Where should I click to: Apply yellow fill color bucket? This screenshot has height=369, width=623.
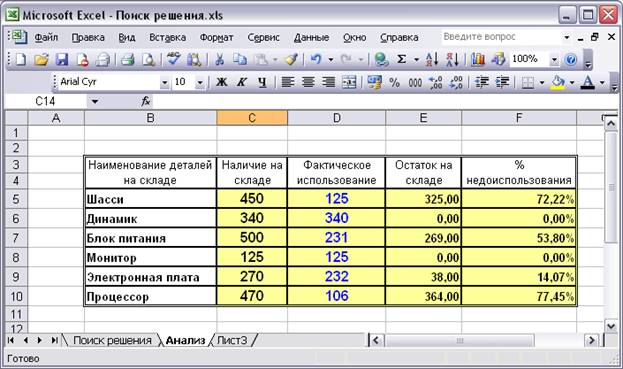(557, 82)
